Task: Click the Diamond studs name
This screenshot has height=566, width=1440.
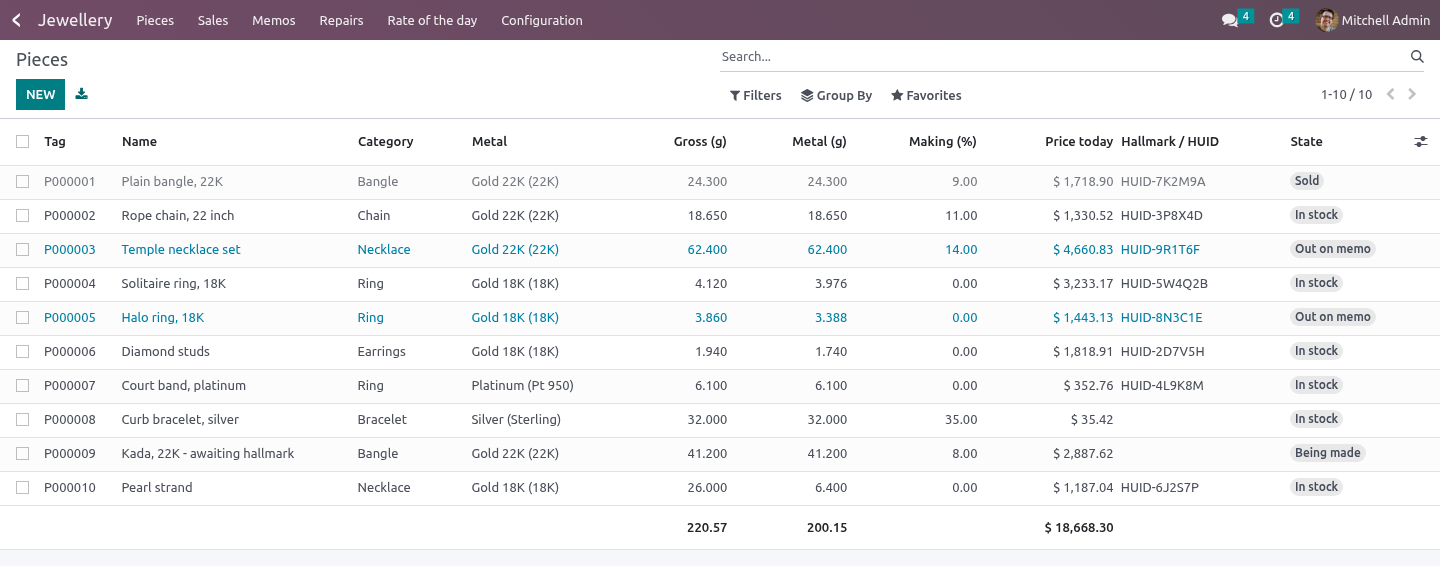Action: (x=166, y=352)
